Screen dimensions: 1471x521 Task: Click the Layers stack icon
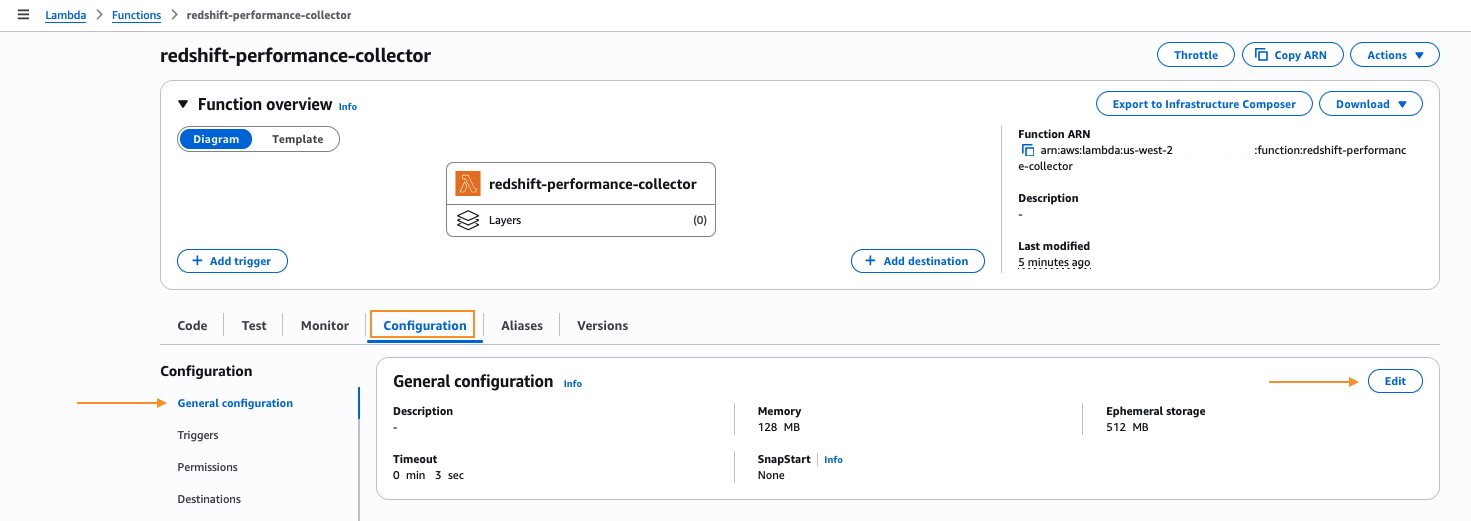point(467,220)
